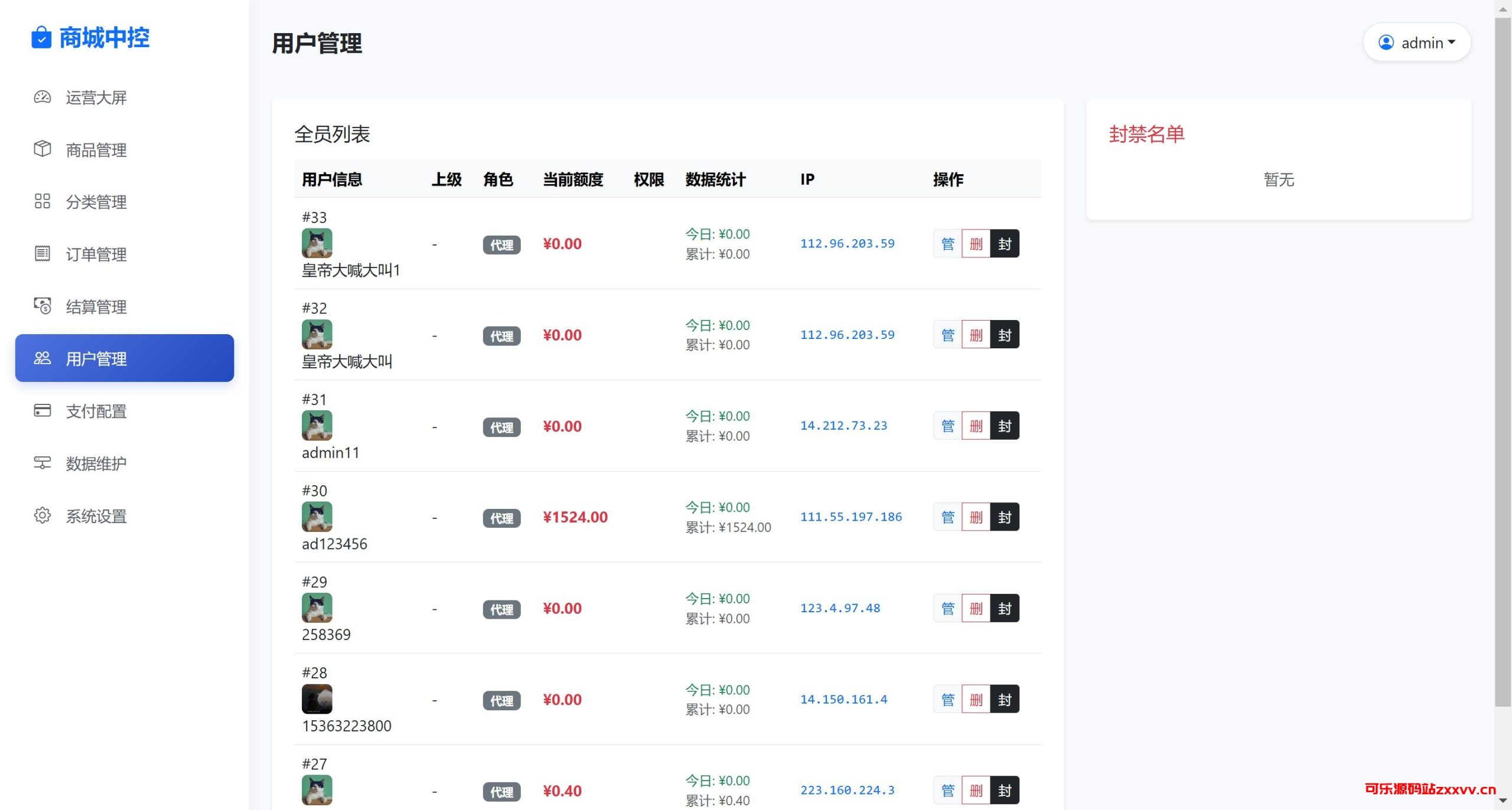Click the server icon beside 数据维护
Viewport: 1512px width, 810px height.
pos(42,463)
